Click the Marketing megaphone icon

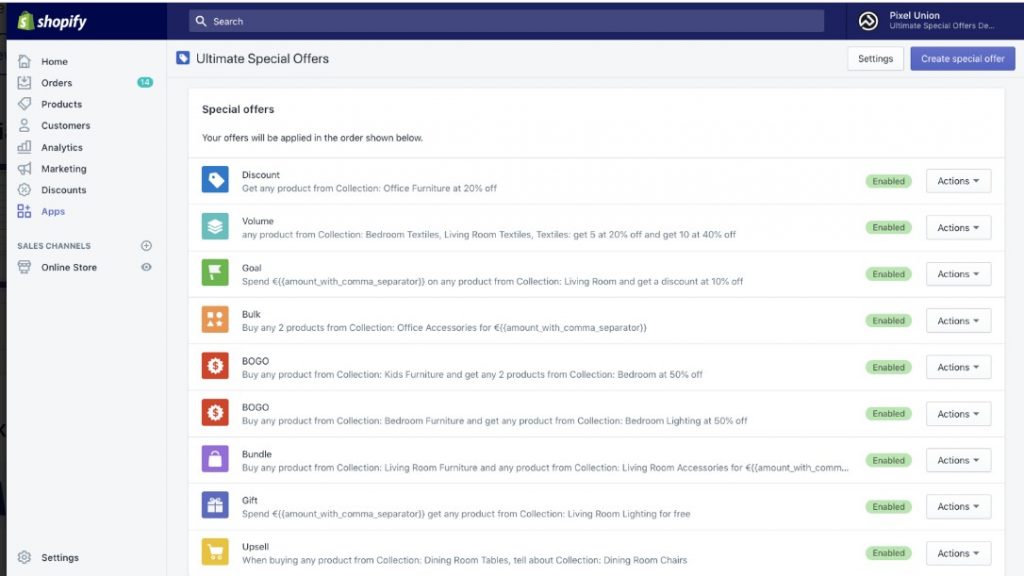point(24,168)
